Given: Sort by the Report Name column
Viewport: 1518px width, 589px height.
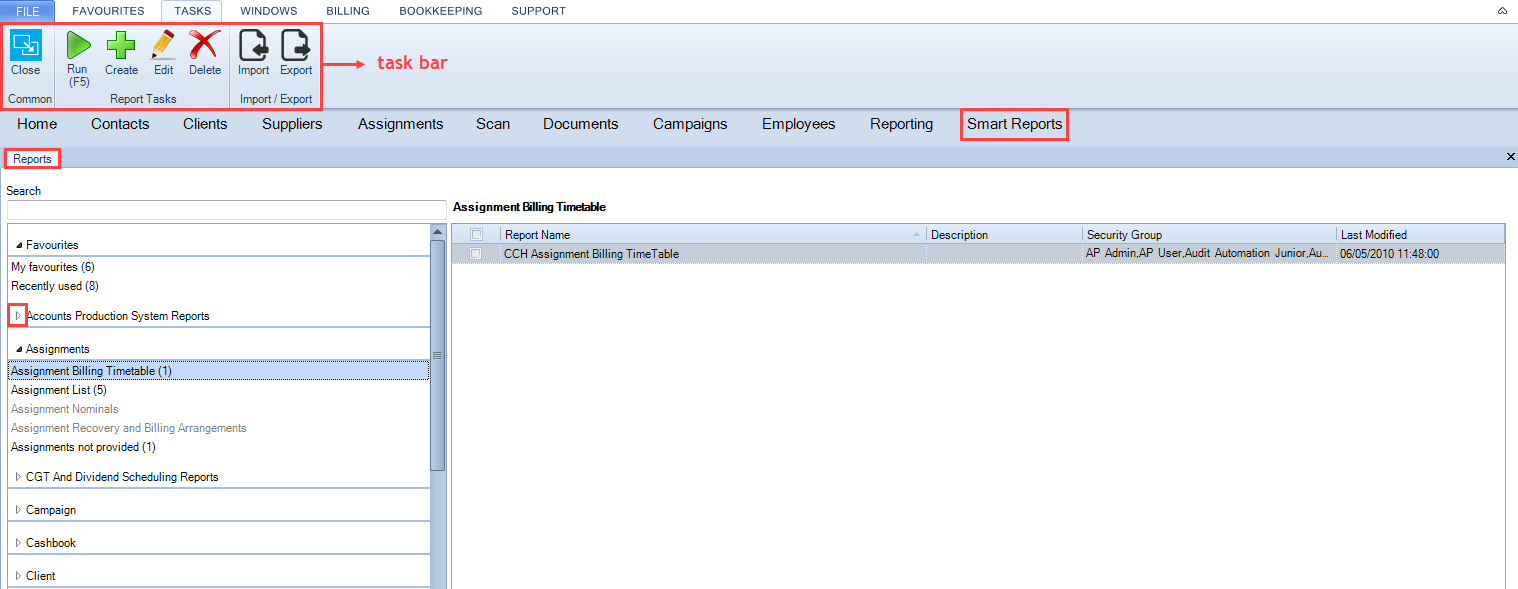Looking at the screenshot, I should coord(713,235).
